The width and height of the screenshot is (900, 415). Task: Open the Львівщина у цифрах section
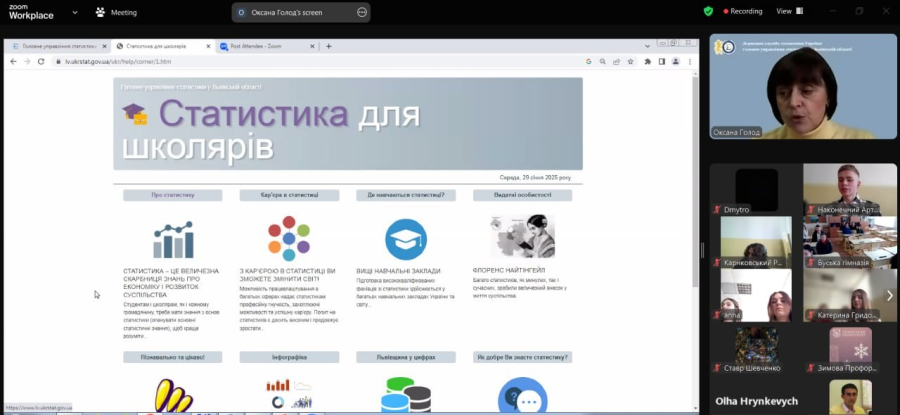[406, 357]
